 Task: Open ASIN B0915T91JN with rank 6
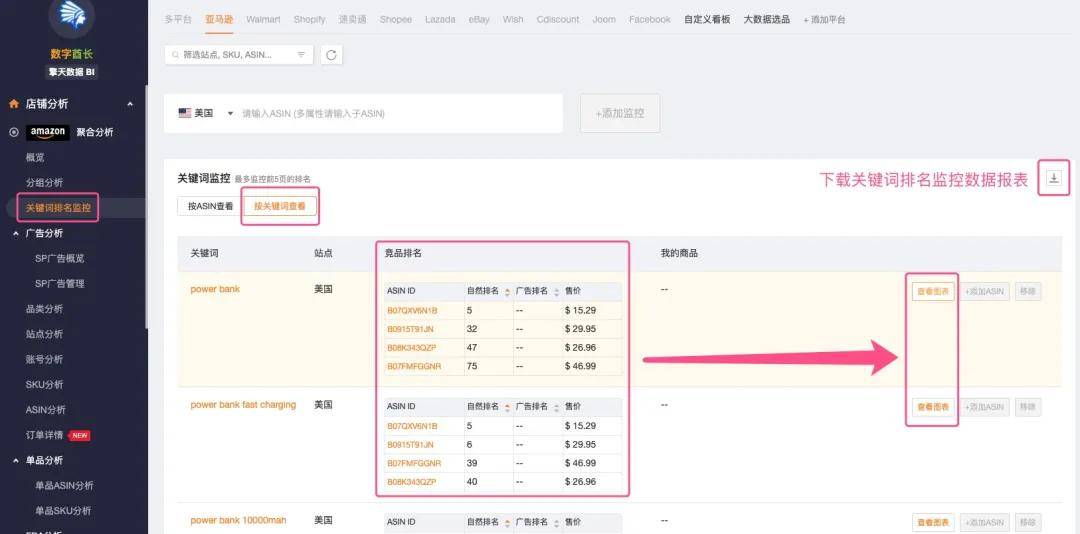coord(410,444)
